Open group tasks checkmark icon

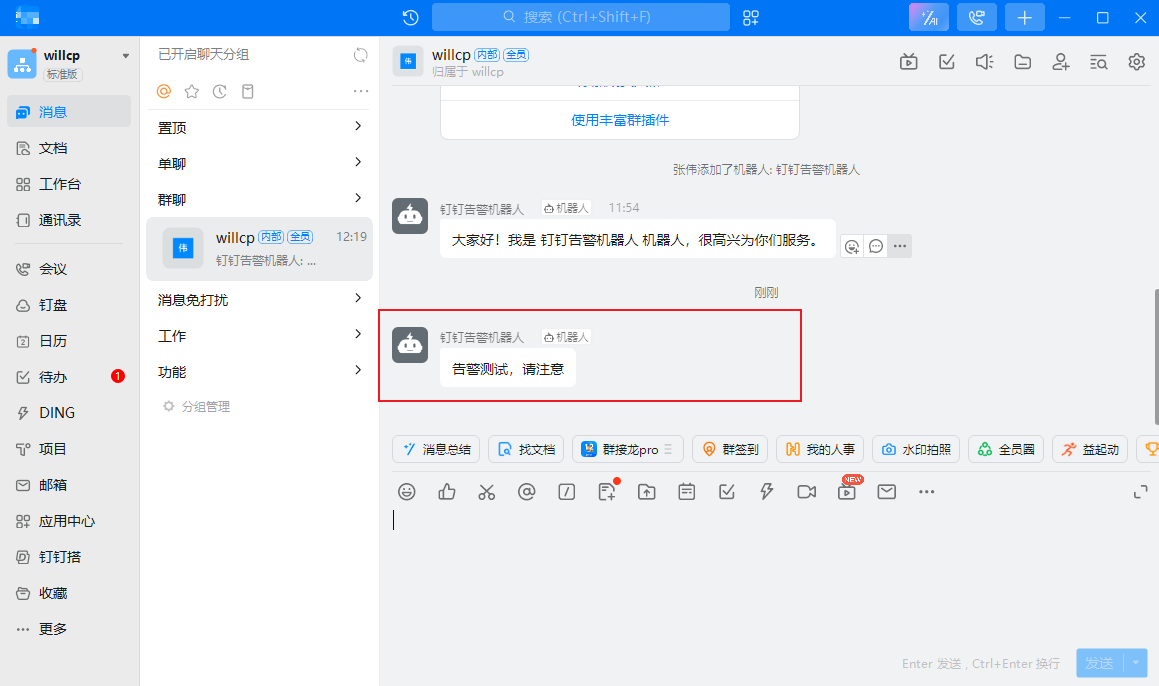tap(947, 62)
